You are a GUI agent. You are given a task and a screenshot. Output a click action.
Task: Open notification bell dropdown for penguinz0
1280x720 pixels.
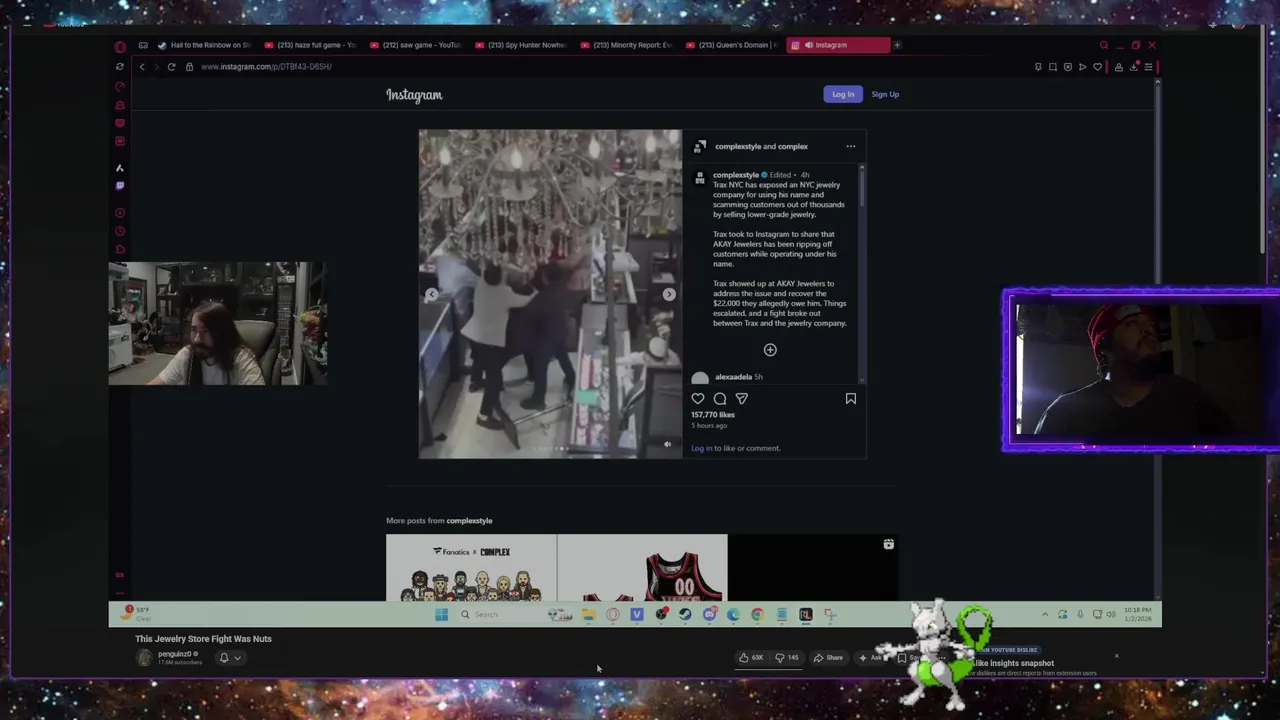(229, 658)
